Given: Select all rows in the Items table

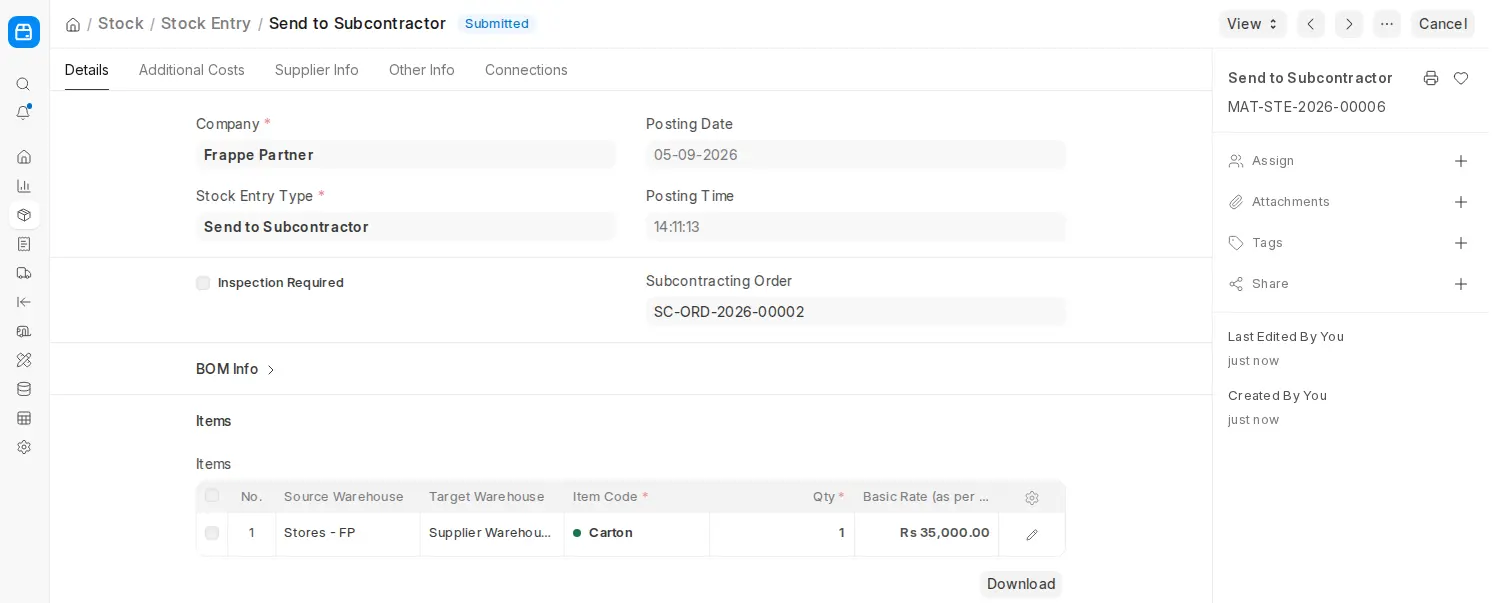Looking at the screenshot, I should (x=212, y=496).
